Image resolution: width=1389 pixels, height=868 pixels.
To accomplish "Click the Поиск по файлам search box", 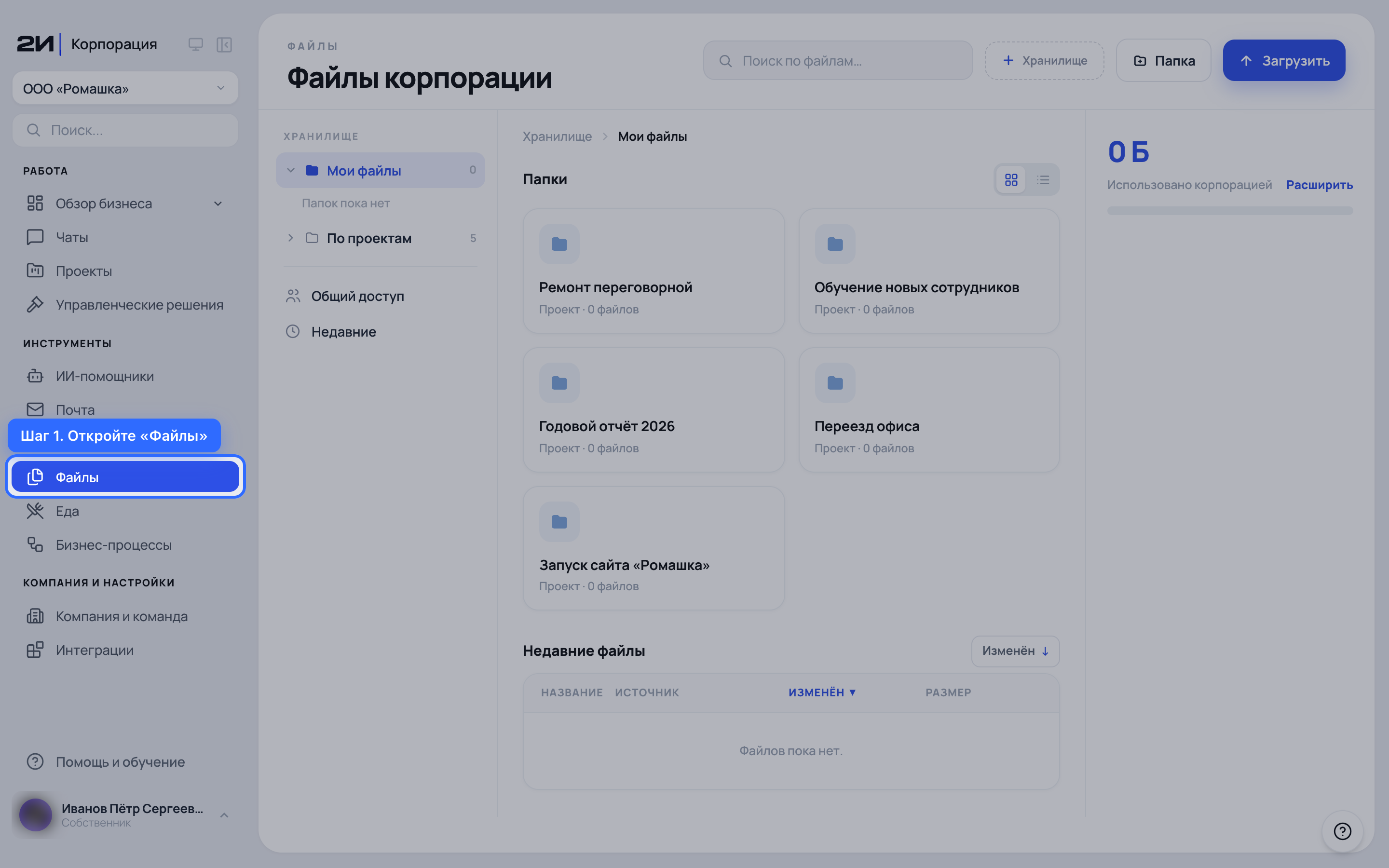I will click(837, 60).
